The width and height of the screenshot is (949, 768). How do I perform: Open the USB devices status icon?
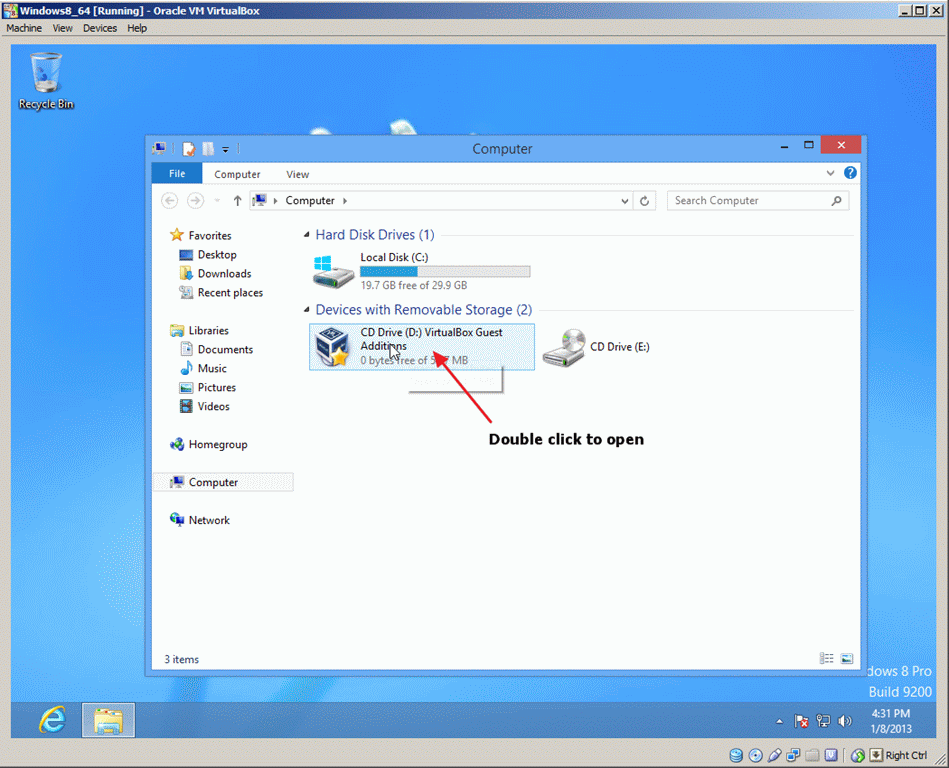tap(774, 755)
